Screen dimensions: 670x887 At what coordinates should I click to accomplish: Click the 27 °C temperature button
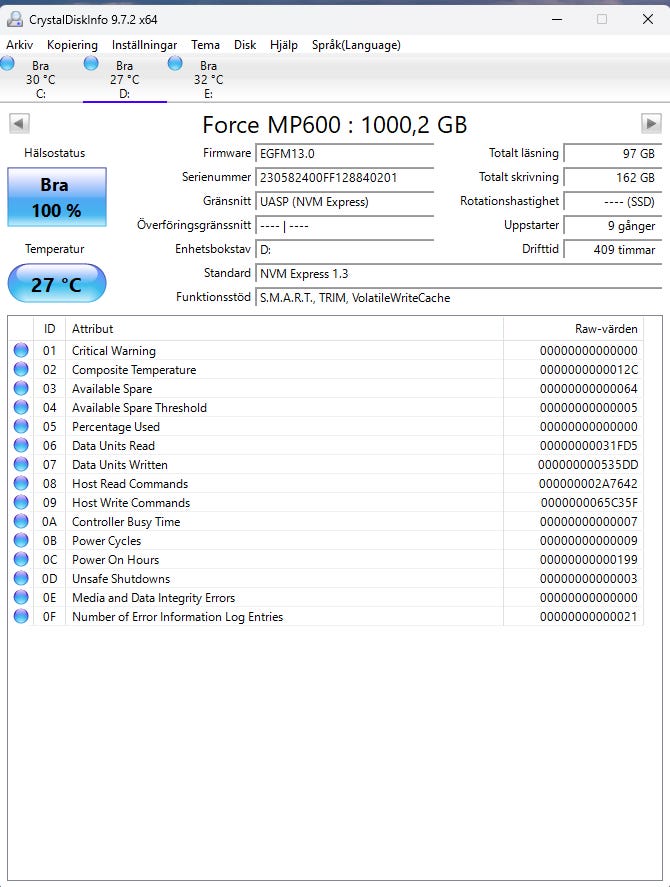pos(56,284)
